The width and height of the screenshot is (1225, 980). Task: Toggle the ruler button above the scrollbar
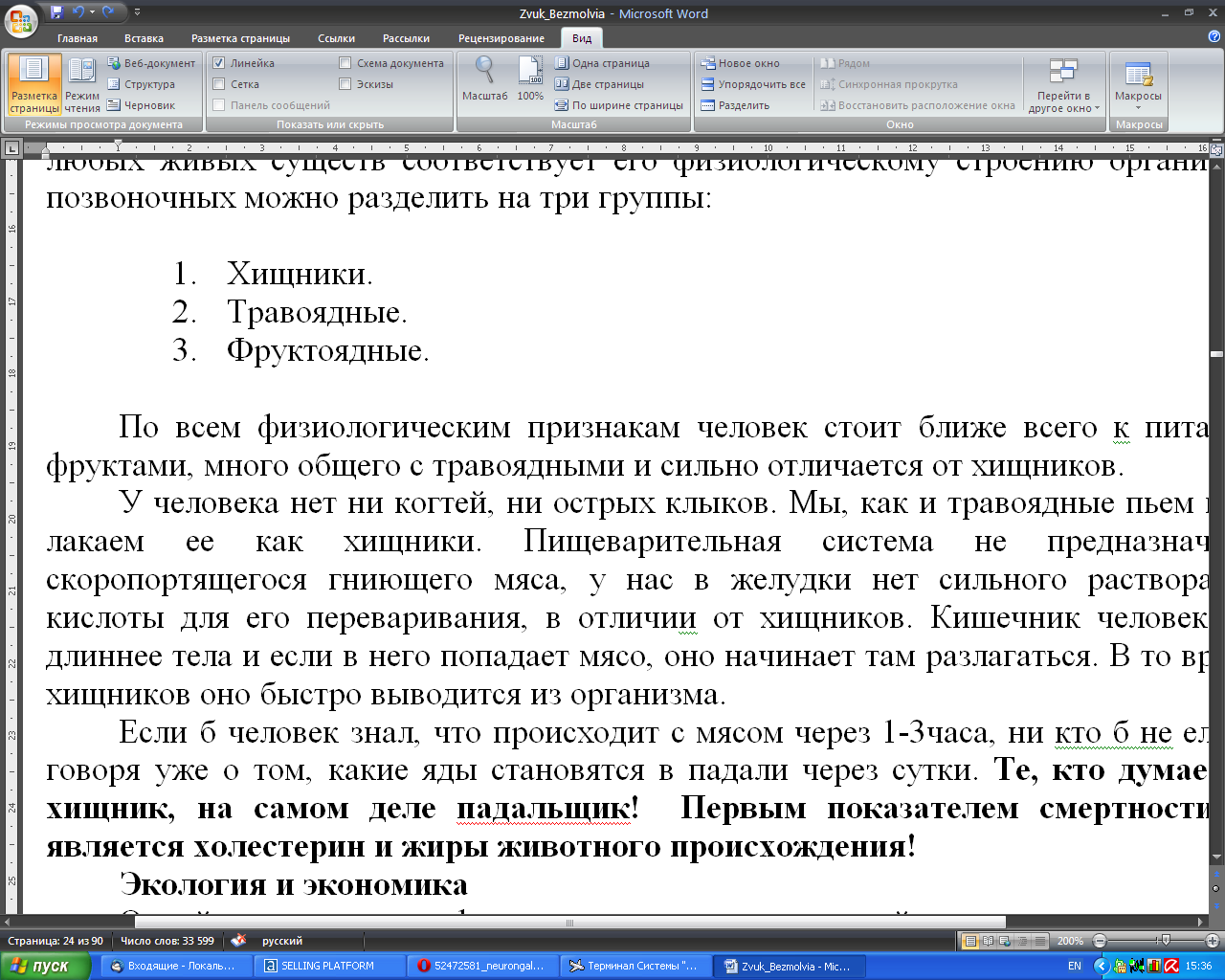tap(1216, 149)
